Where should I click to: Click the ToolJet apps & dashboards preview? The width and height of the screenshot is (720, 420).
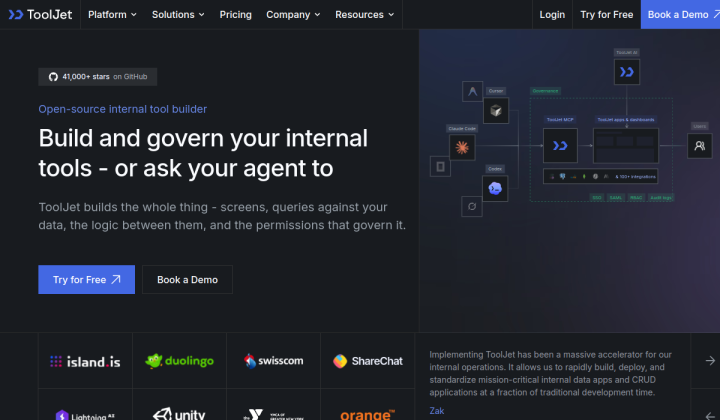[x=626, y=146]
